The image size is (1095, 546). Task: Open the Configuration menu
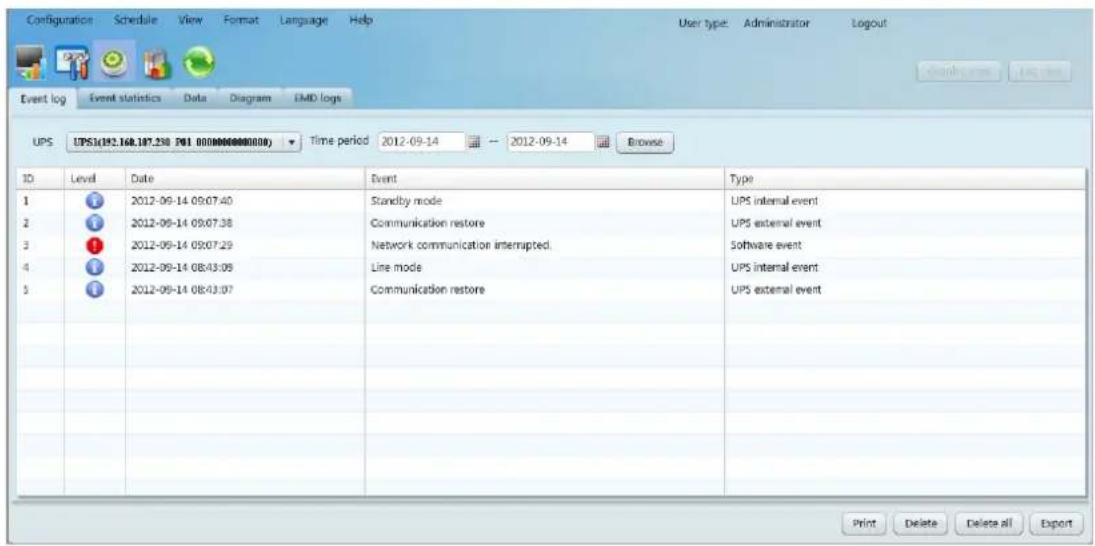60,22
